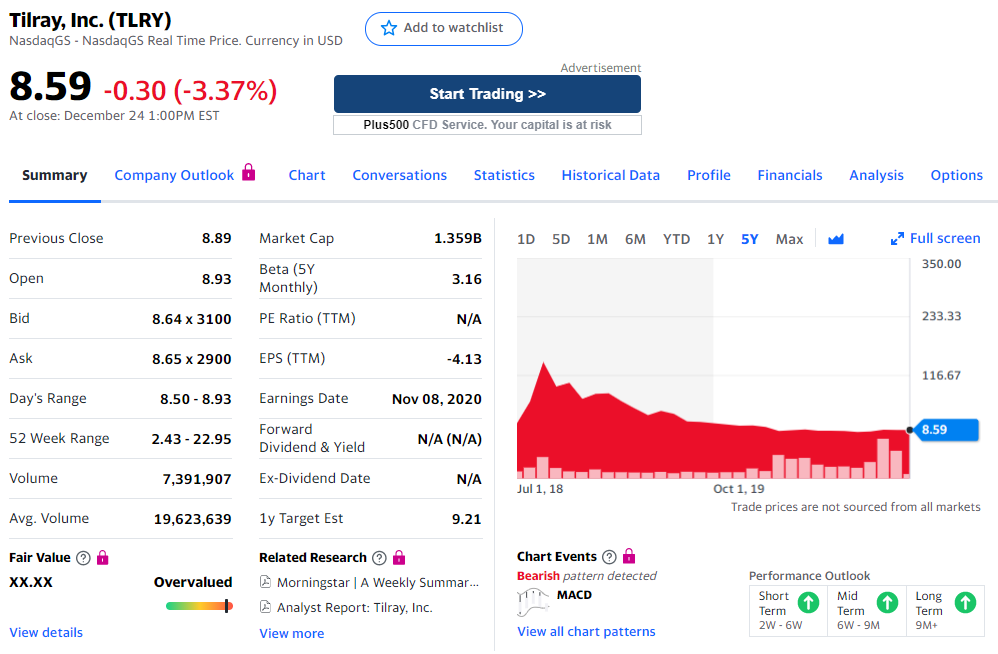Click the Previous Close value 8.89
998x654 pixels.
tap(216, 239)
